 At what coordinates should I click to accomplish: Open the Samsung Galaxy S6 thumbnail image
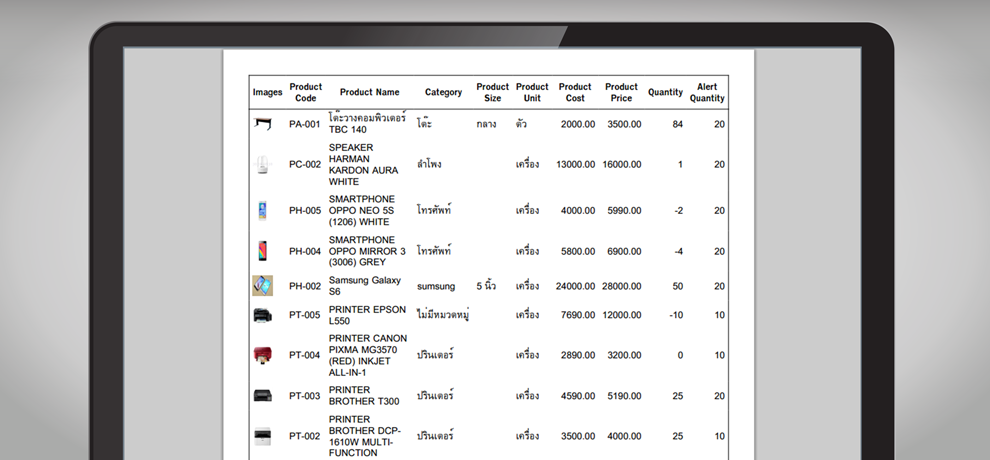(x=263, y=286)
